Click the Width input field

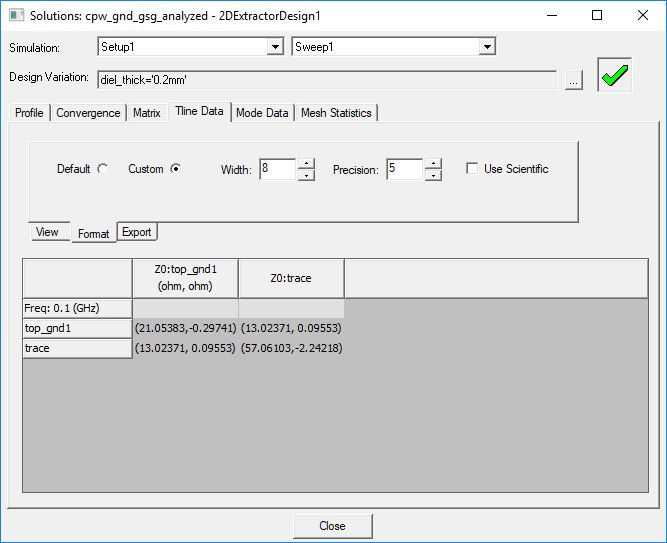tap(277, 169)
